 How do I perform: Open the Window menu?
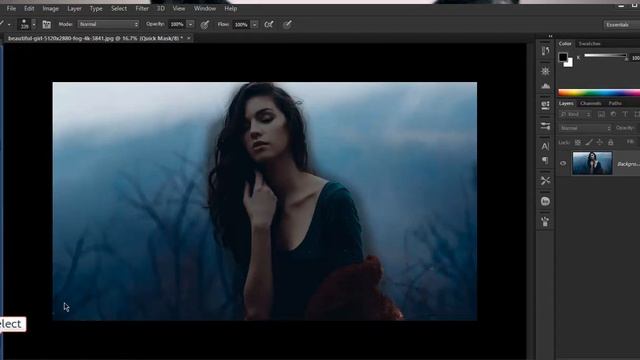point(205,8)
